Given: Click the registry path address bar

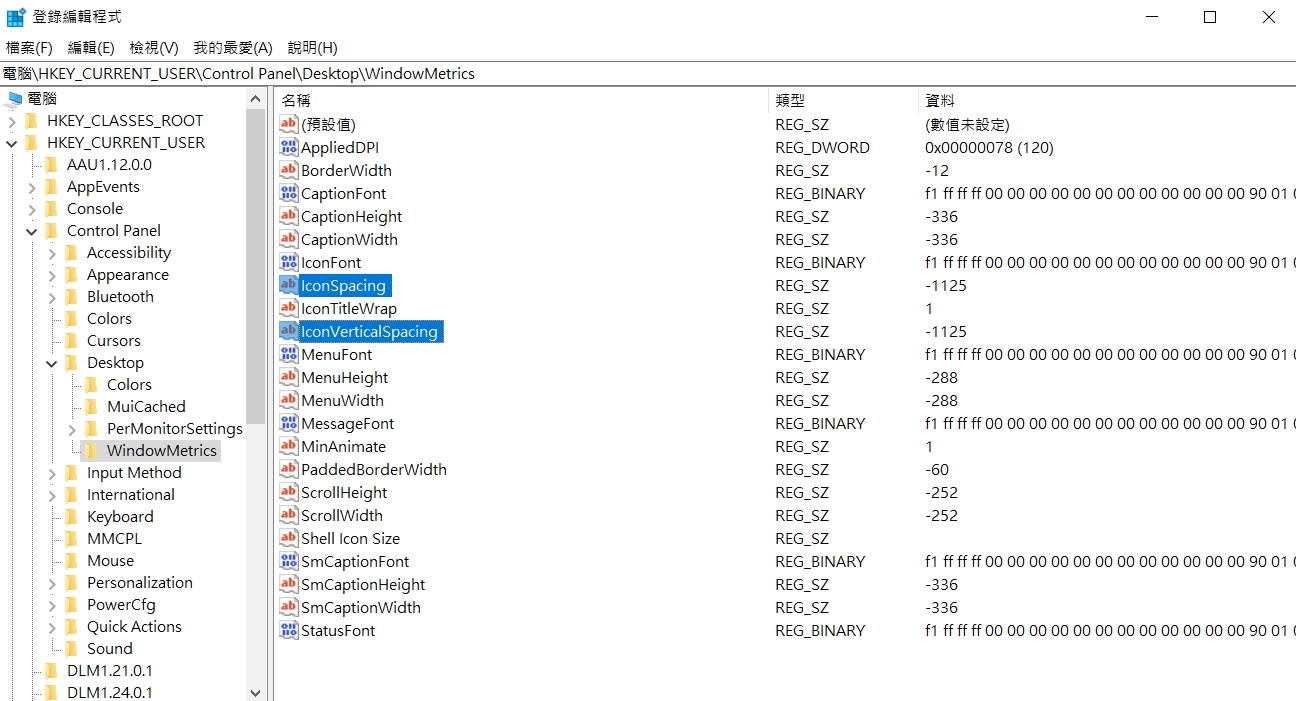Looking at the screenshot, I should tap(648, 73).
